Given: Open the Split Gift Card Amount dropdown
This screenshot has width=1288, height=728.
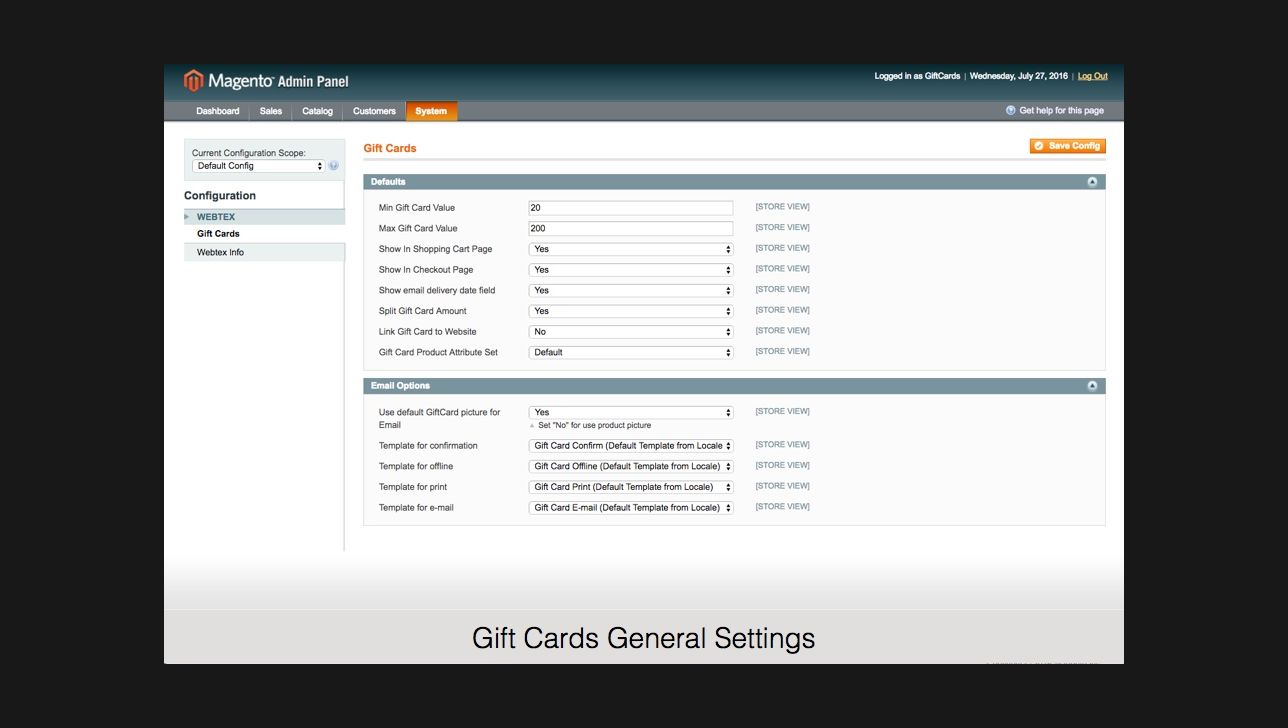Looking at the screenshot, I should (630, 311).
